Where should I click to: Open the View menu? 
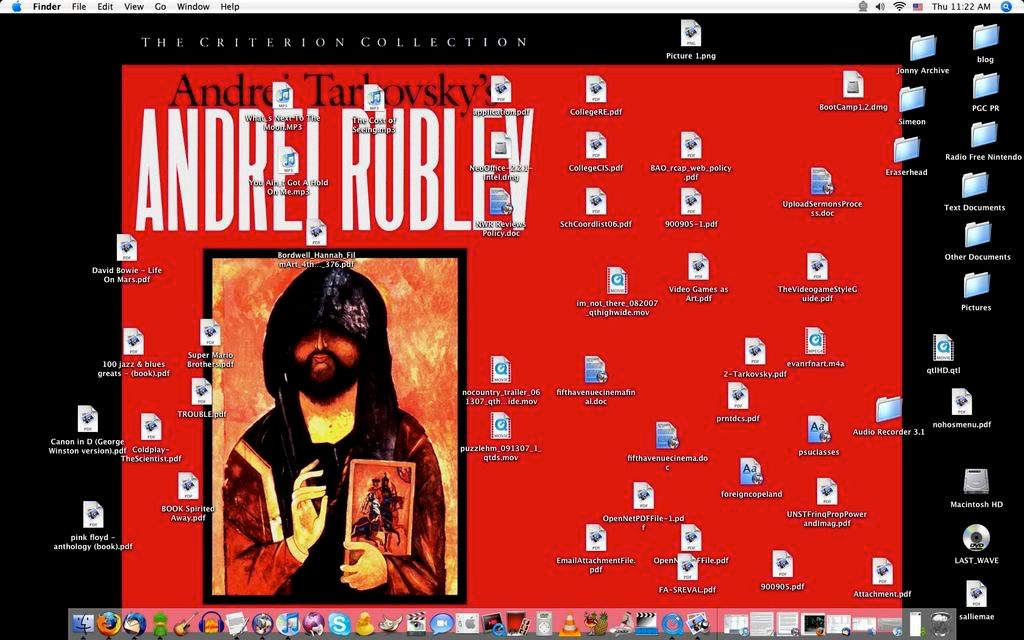[x=133, y=7]
